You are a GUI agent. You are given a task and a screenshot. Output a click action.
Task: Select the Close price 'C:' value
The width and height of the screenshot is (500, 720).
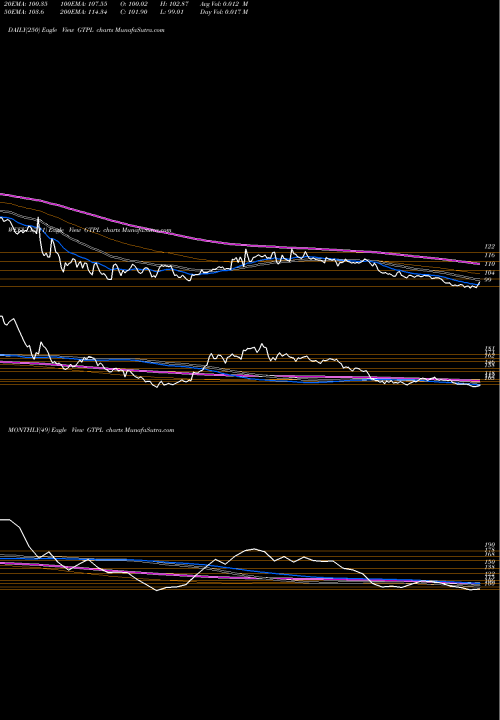tap(134, 12)
